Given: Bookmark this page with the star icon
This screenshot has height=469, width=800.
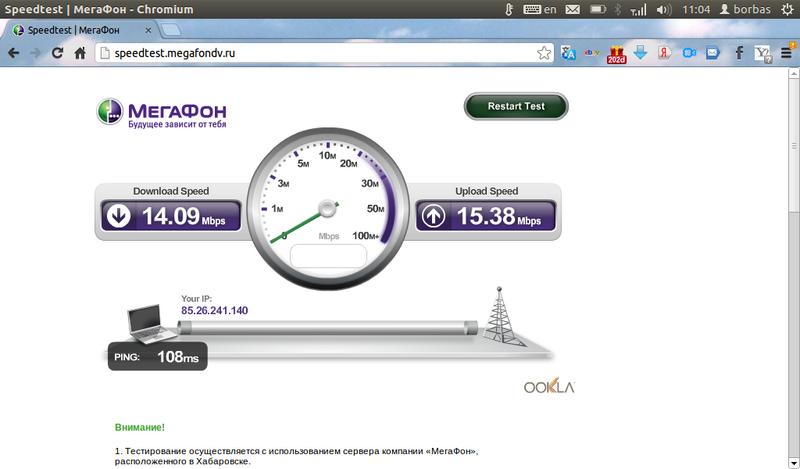Looking at the screenshot, I should pos(544,53).
